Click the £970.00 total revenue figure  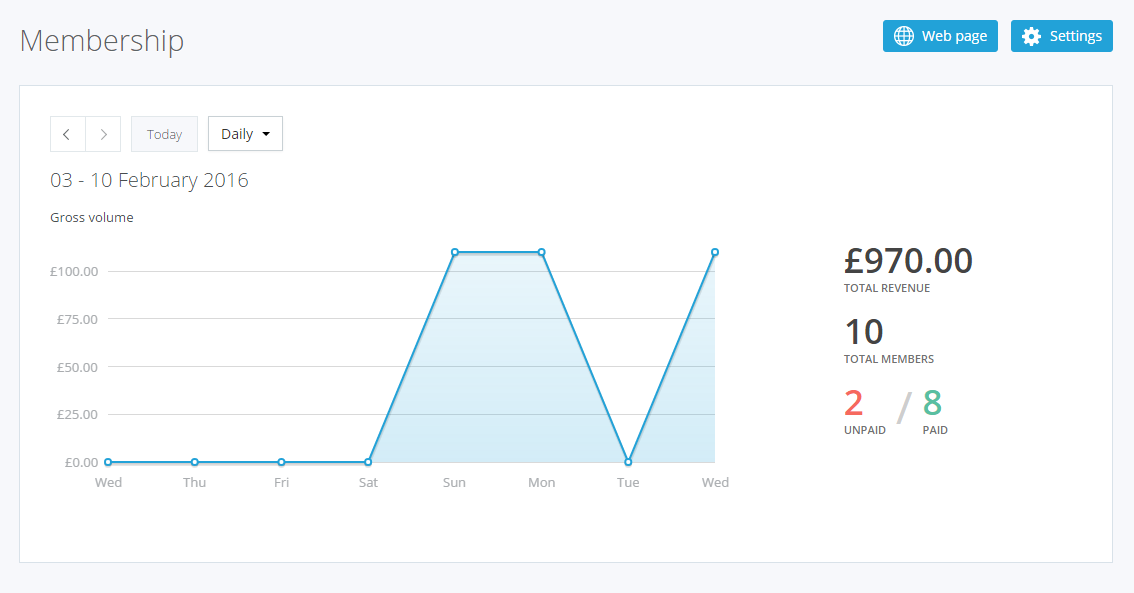coord(908,261)
